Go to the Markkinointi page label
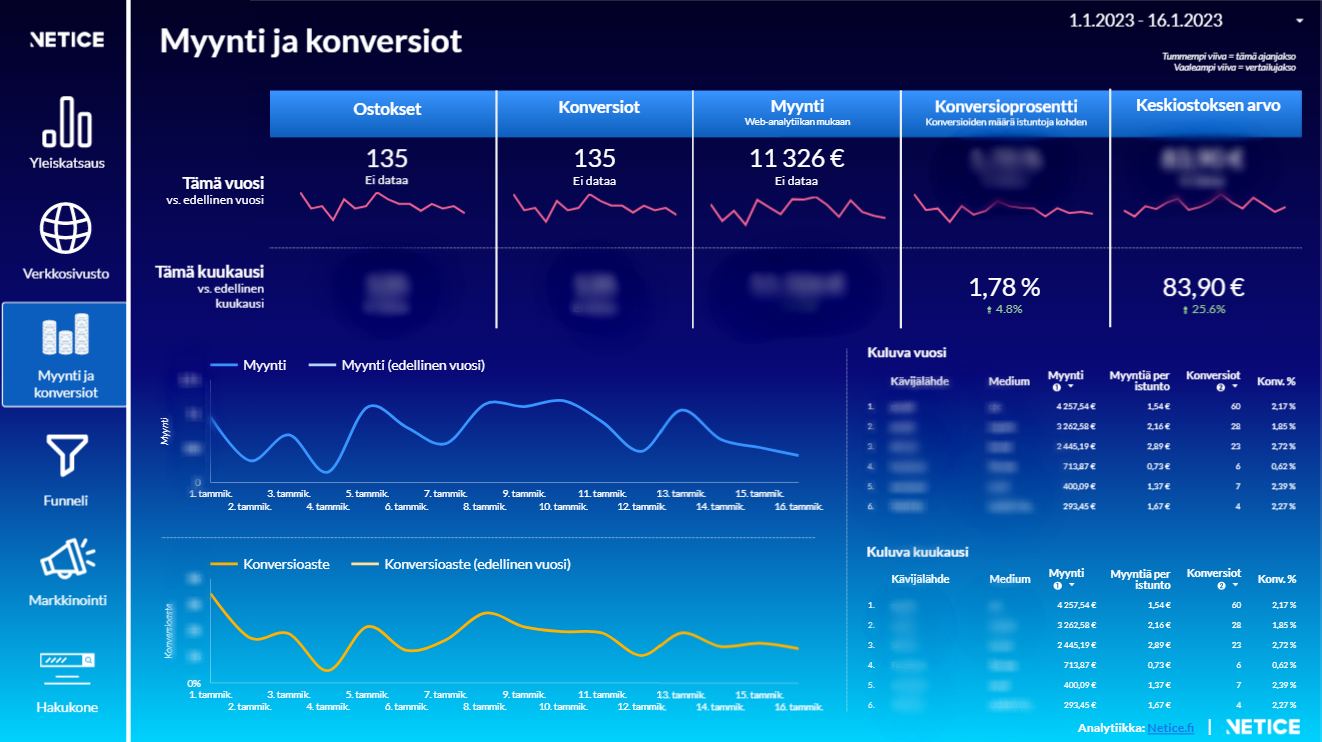The height and width of the screenshot is (742, 1322). [67, 600]
